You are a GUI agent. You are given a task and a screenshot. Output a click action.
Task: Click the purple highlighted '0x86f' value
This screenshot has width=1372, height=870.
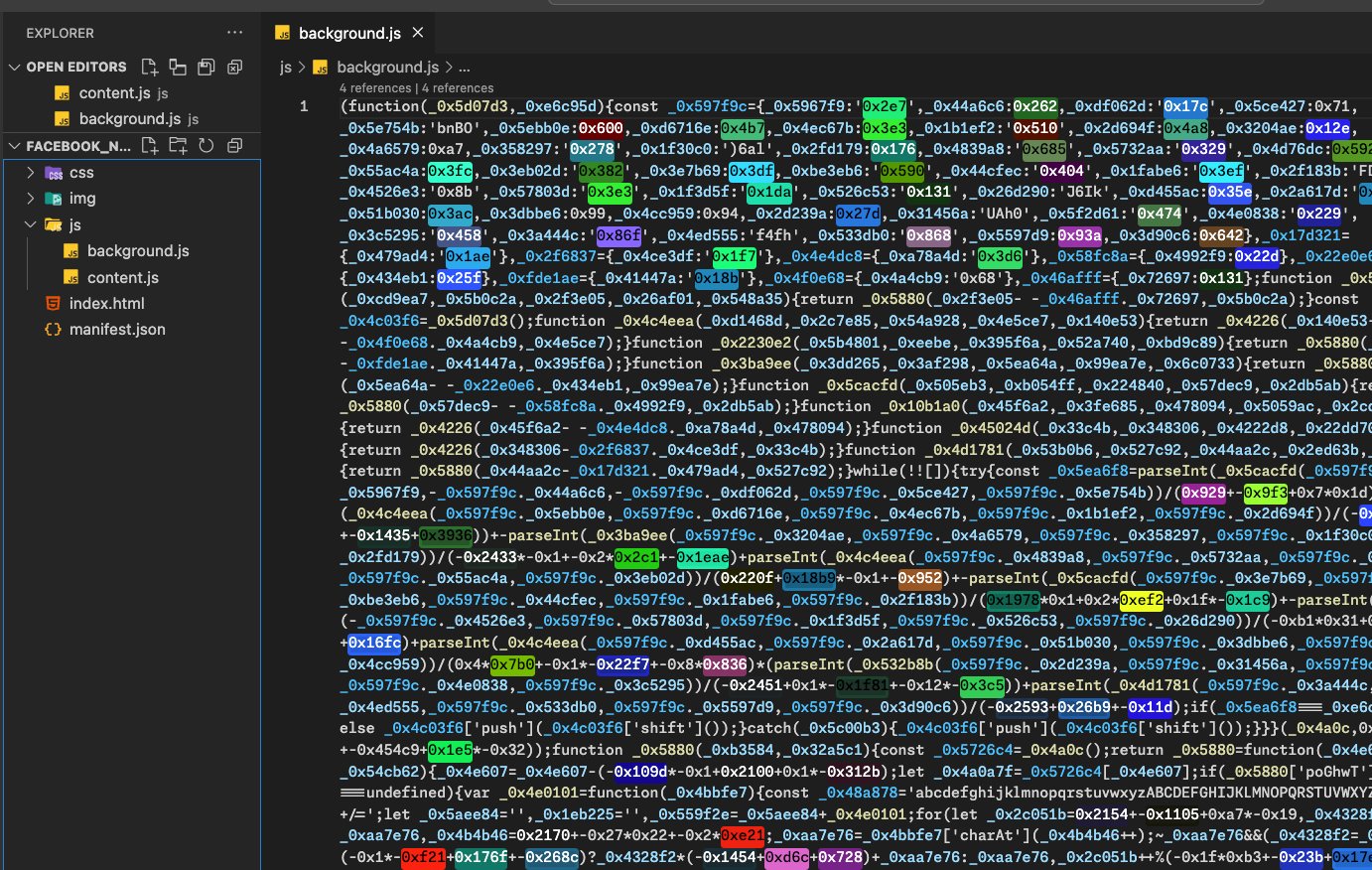(617, 235)
